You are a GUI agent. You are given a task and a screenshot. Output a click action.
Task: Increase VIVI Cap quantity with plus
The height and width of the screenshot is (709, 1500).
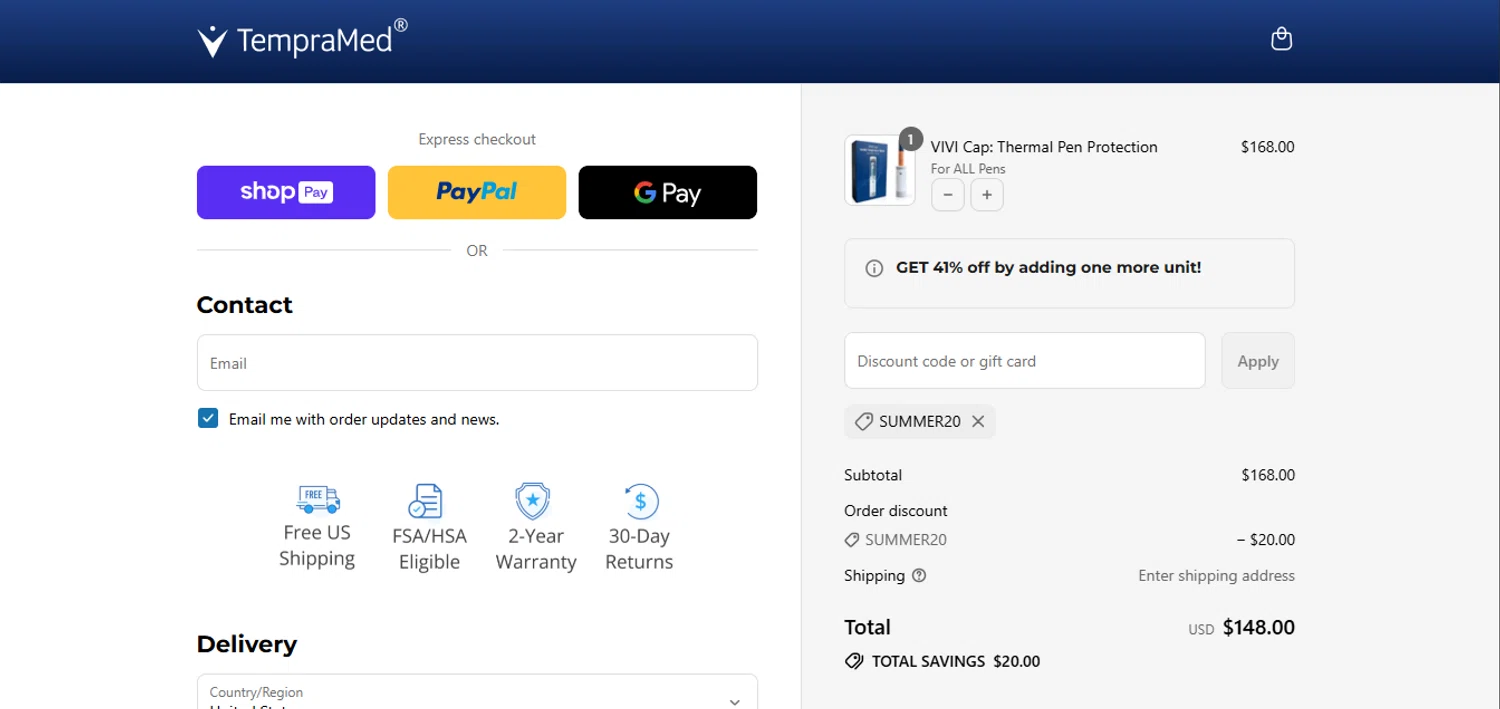987,195
